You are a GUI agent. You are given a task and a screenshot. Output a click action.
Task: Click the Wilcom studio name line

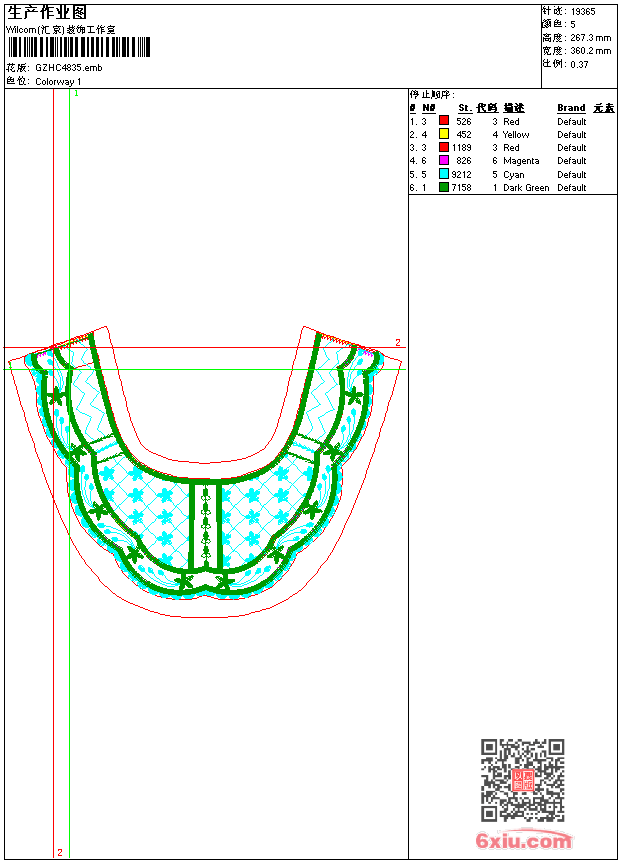[61, 30]
